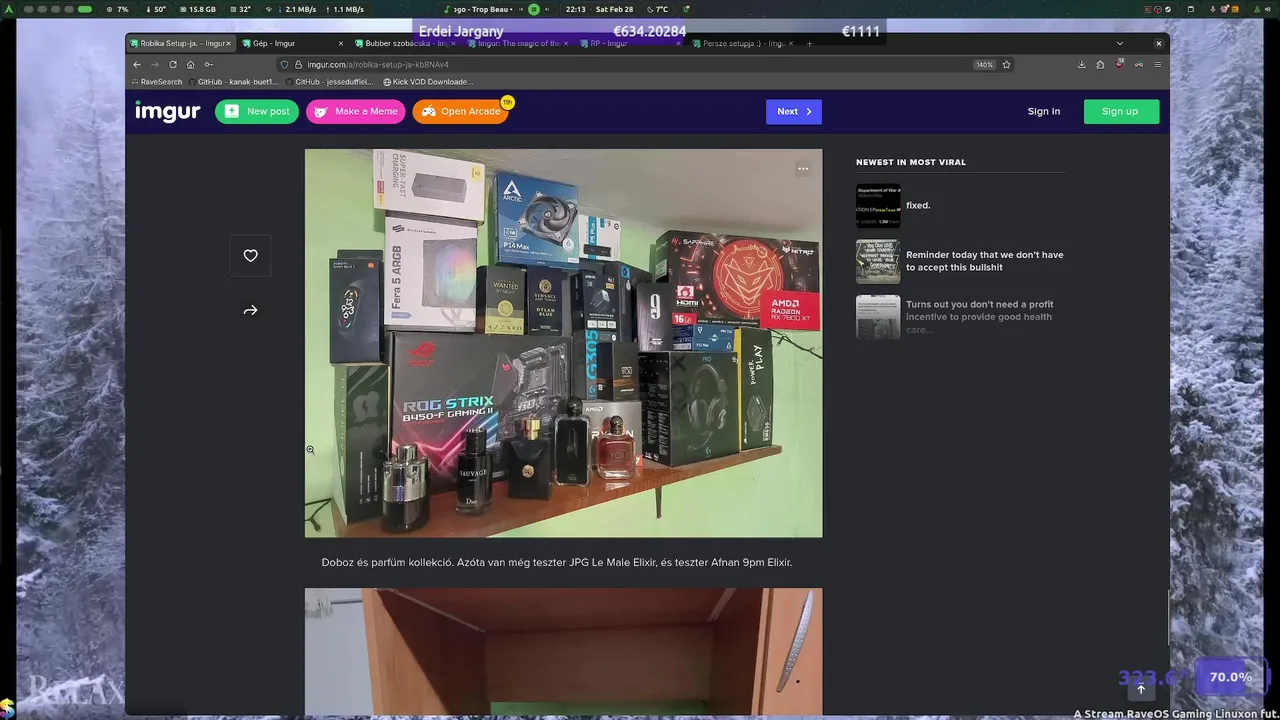Screen dimensions: 1280x720
Task: Click the Sat Feb 28 date in top bar
Action: [x=614, y=9]
